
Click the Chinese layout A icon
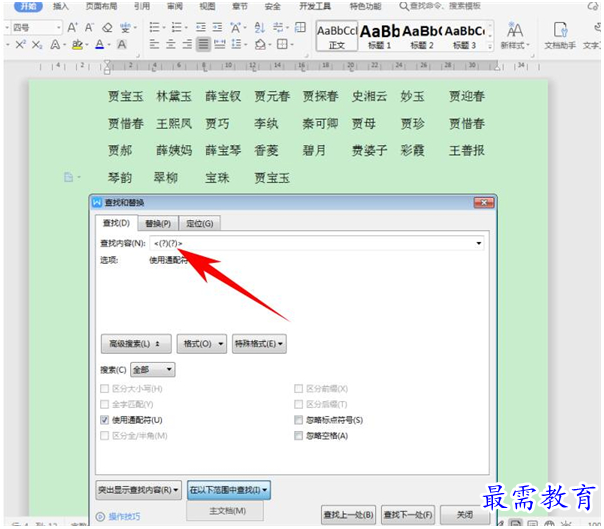pyautogui.click(x=235, y=27)
